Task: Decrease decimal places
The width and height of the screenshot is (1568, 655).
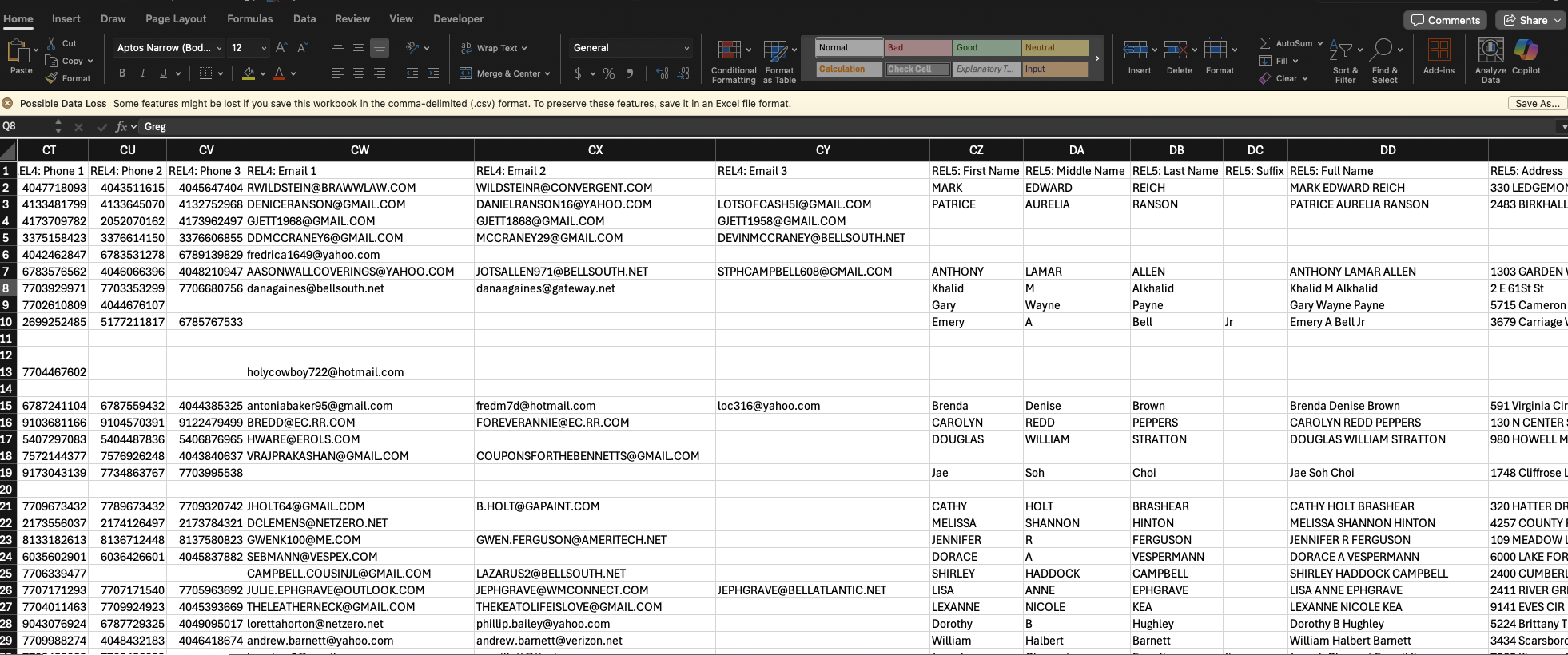Action: tap(683, 73)
